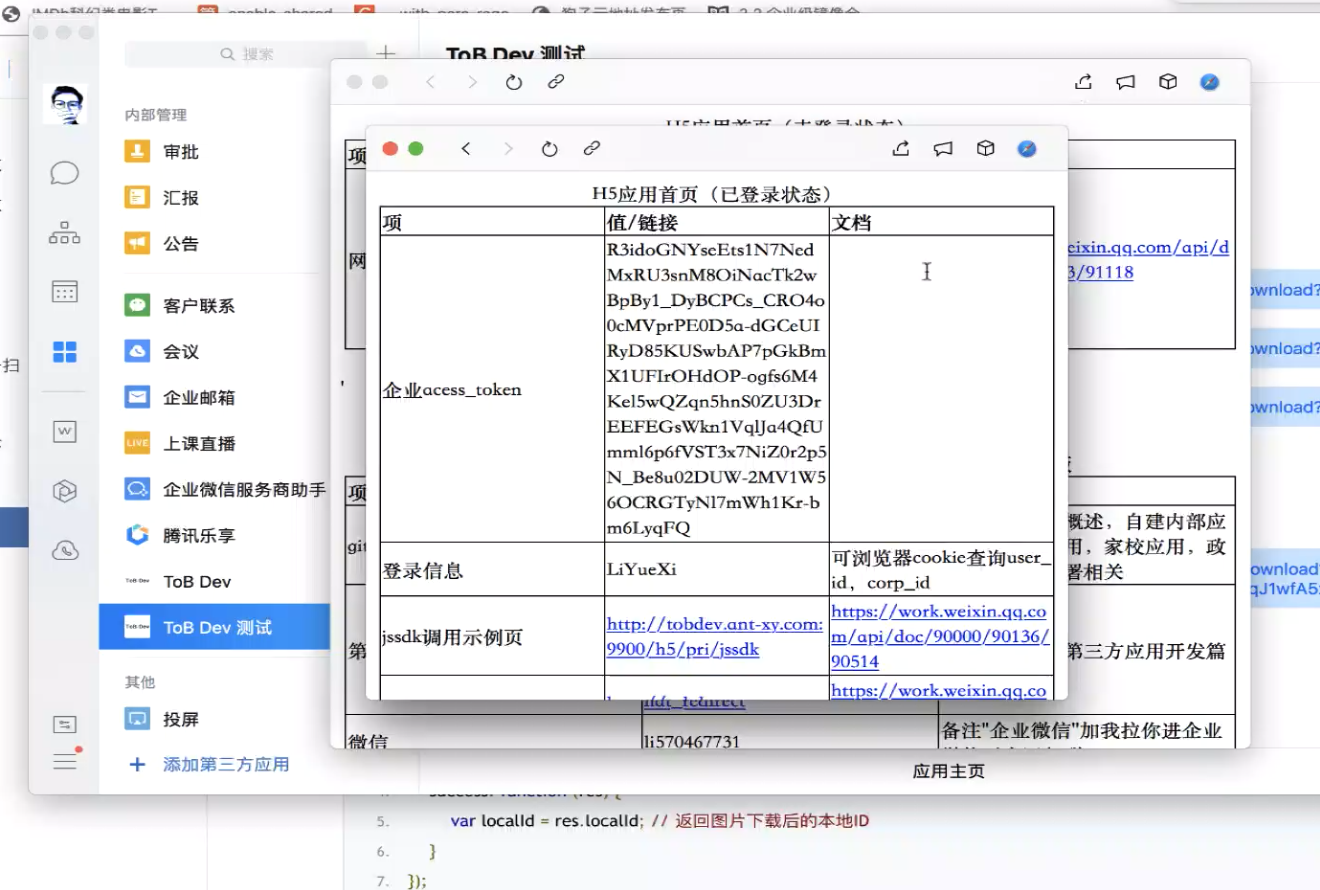Screen dimensions: 1320x890
Task: Open the cloud phone icon in sidebar
Action: pos(65,549)
